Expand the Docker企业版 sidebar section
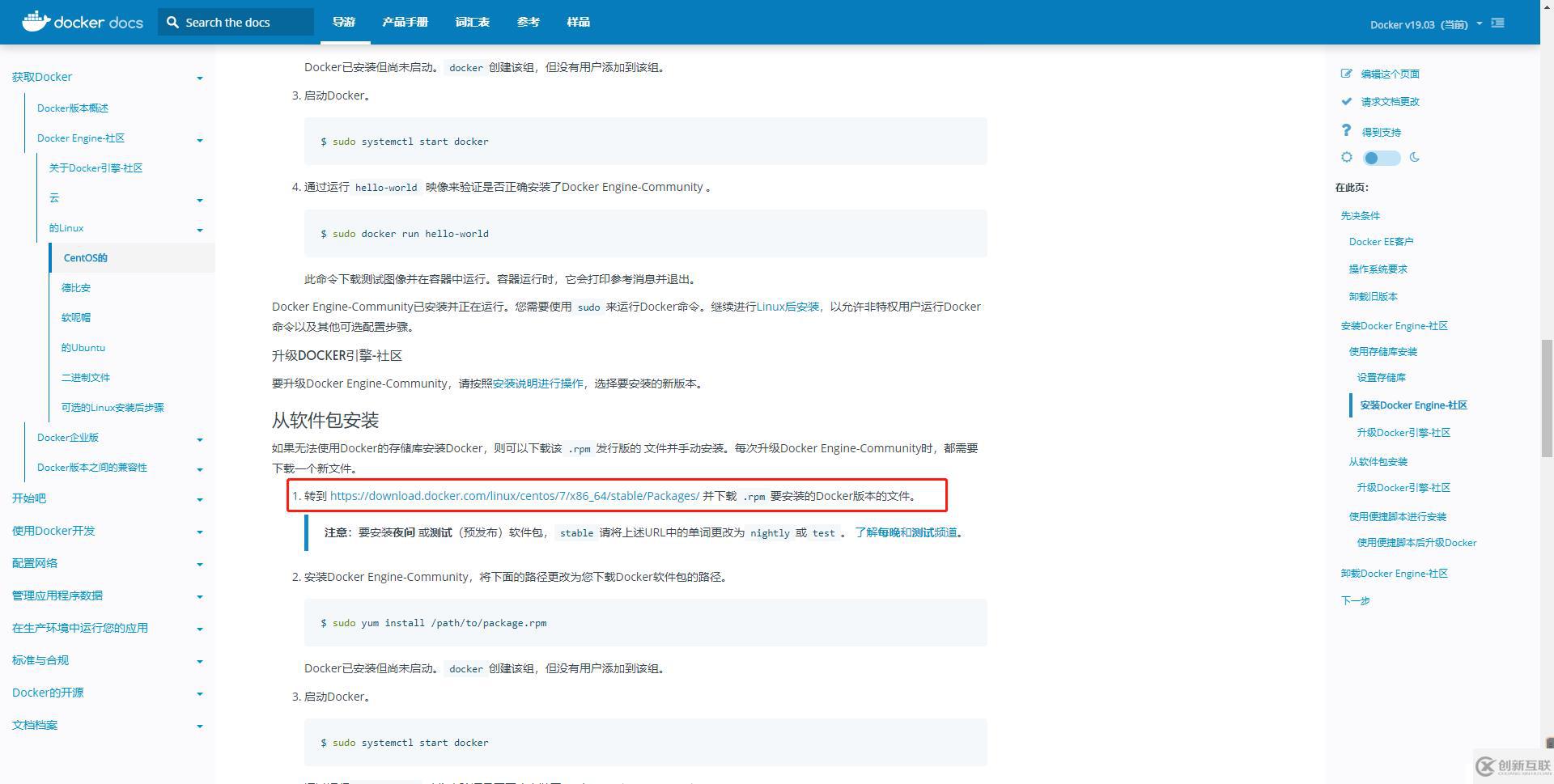This screenshot has height=784, width=1554. point(200,439)
